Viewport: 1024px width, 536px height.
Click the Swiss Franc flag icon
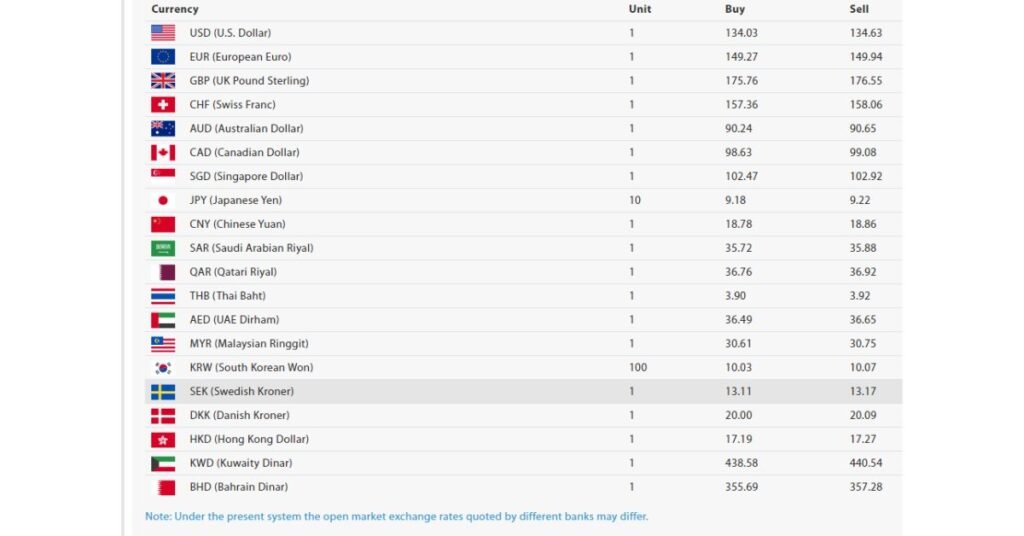(x=163, y=104)
